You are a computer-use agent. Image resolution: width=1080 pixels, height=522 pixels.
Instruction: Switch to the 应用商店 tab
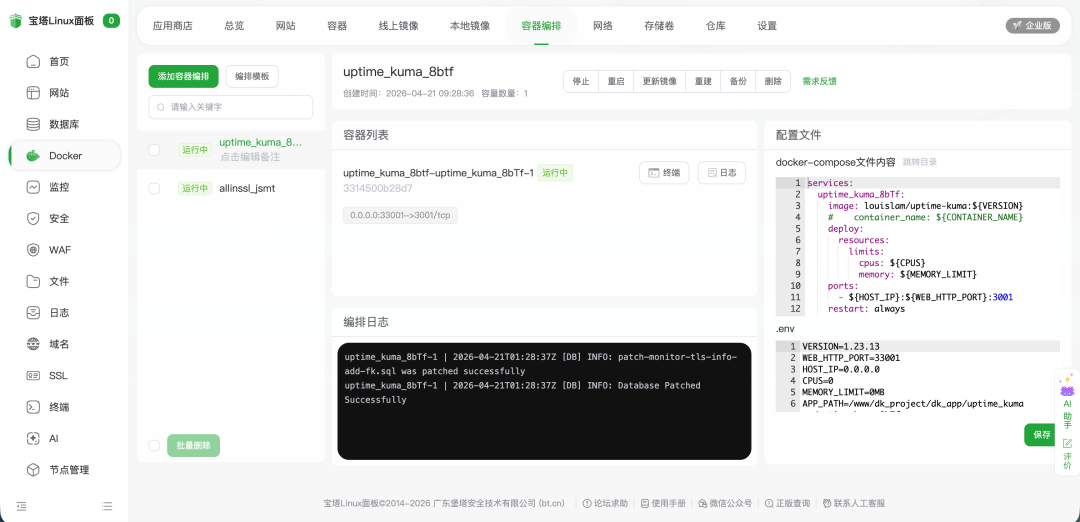click(x=173, y=26)
